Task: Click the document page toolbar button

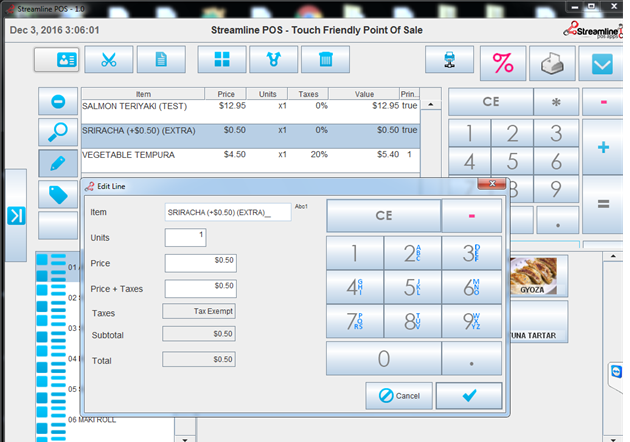Action: click(x=161, y=59)
